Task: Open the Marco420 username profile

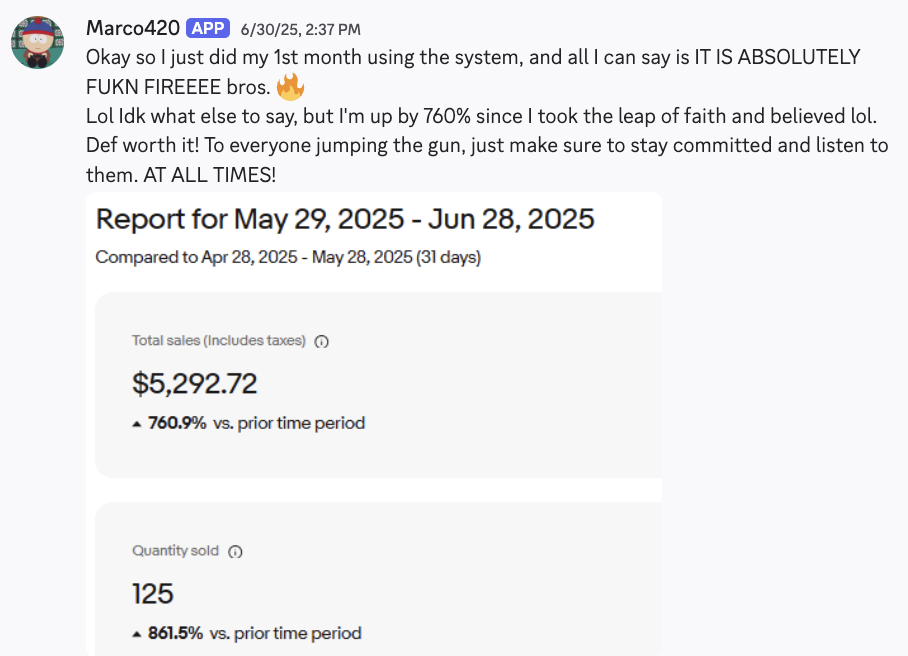Action: 132,28
